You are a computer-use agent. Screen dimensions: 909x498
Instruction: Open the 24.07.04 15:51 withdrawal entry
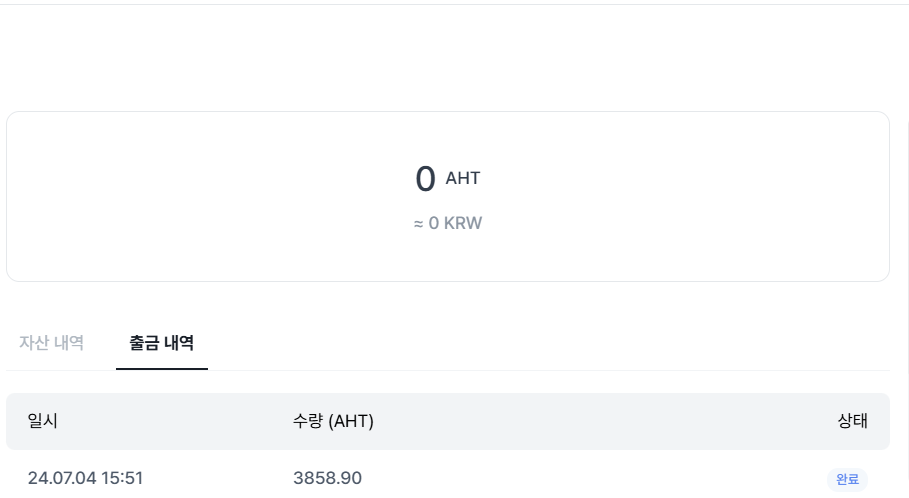[x=85, y=478]
